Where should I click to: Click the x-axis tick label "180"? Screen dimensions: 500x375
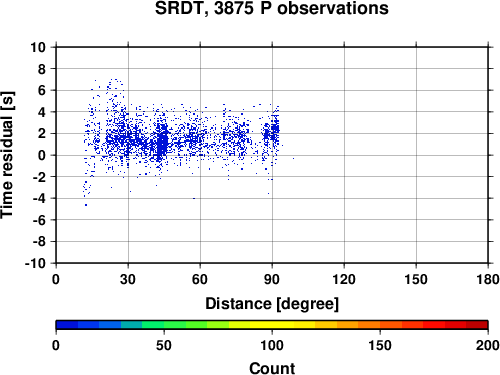tap(488, 279)
